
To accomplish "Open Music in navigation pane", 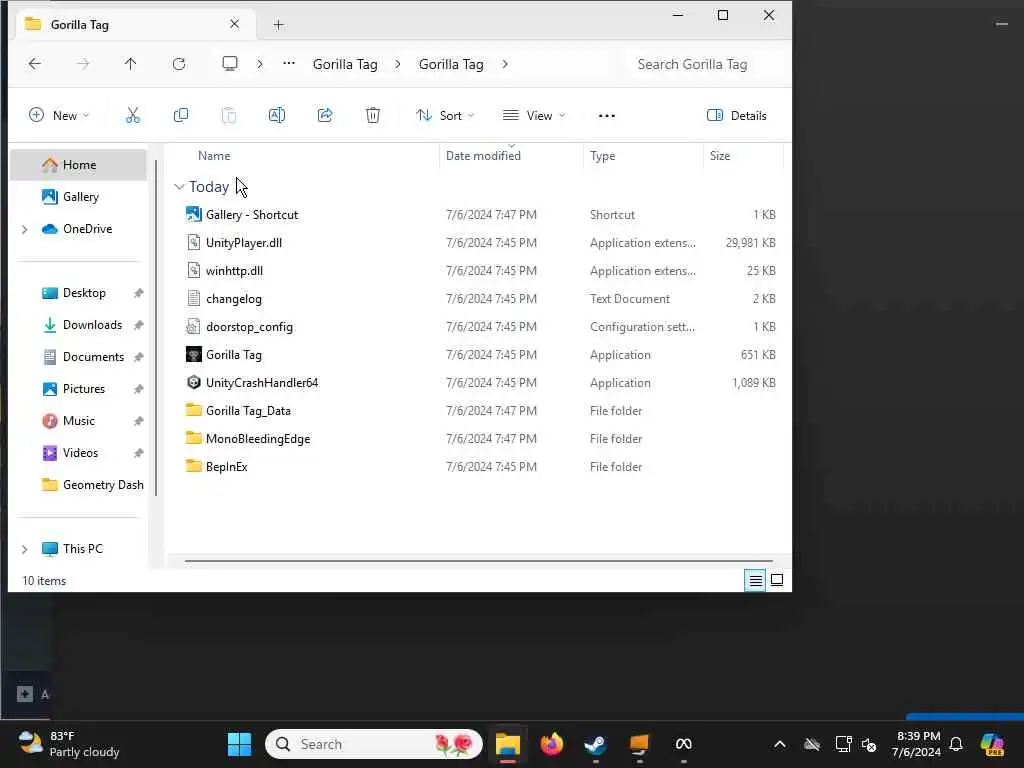I will coord(78,421).
